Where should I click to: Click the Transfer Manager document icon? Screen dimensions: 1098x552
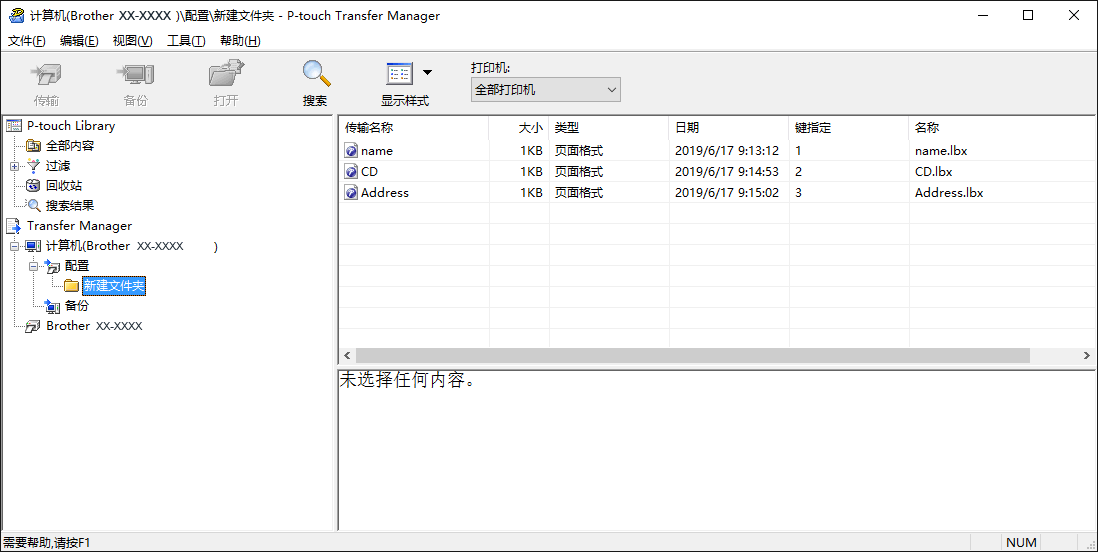(14, 226)
